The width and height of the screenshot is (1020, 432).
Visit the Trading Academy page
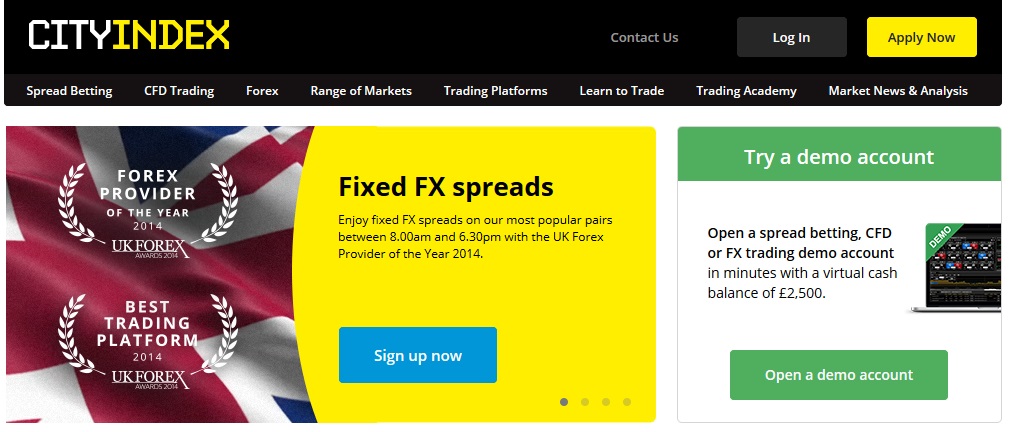pos(746,91)
